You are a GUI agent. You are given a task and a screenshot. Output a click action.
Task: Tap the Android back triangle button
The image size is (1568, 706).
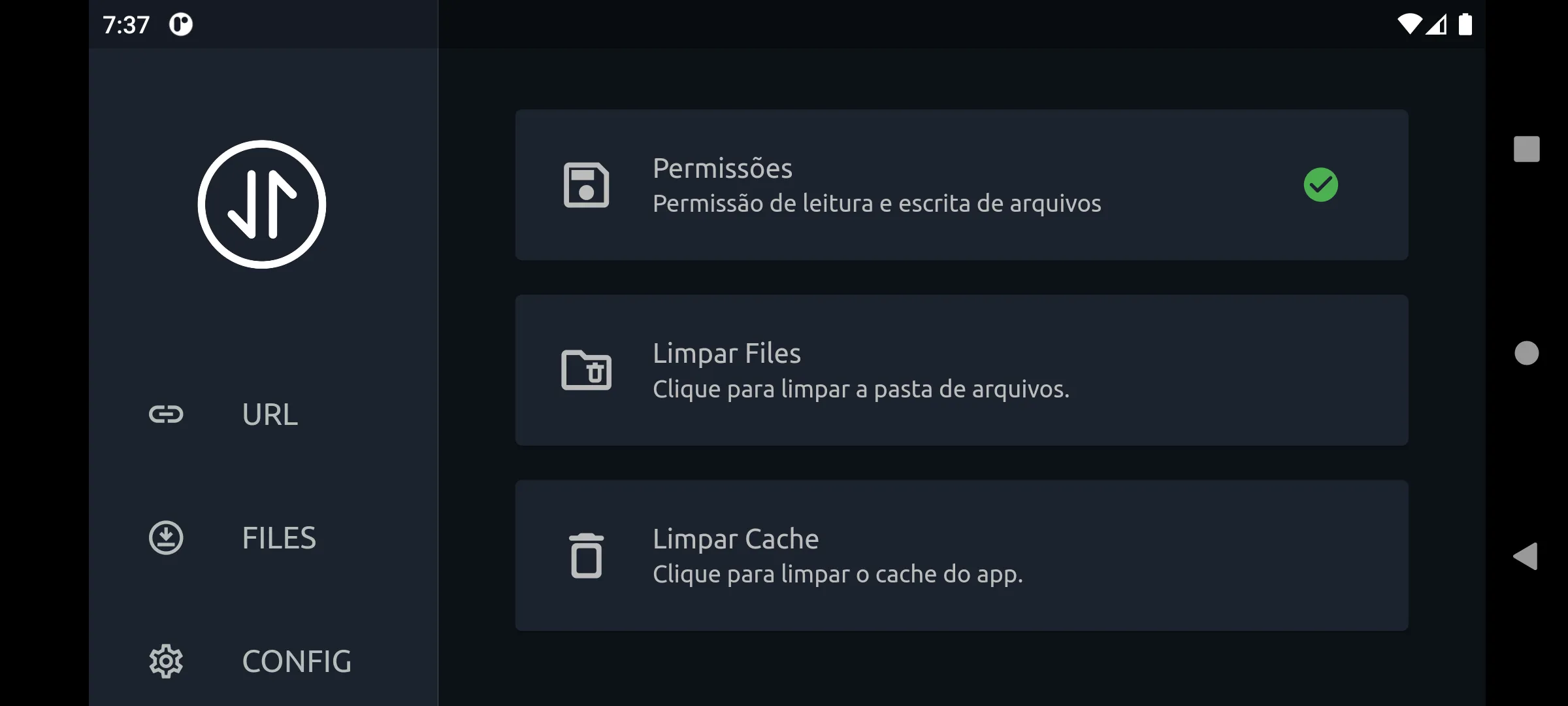click(1526, 556)
